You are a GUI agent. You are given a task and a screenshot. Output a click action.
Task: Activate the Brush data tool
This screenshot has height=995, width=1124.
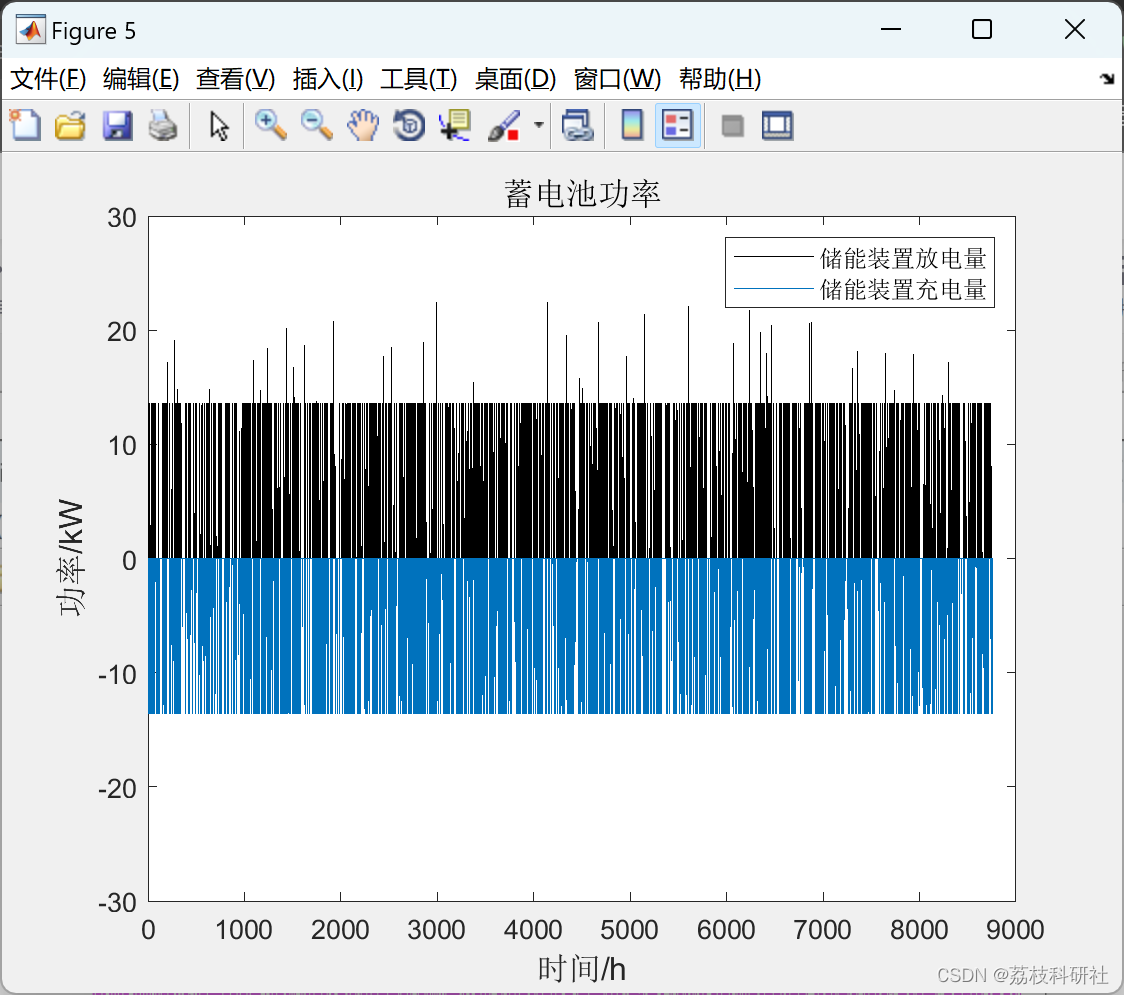(x=504, y=125)
